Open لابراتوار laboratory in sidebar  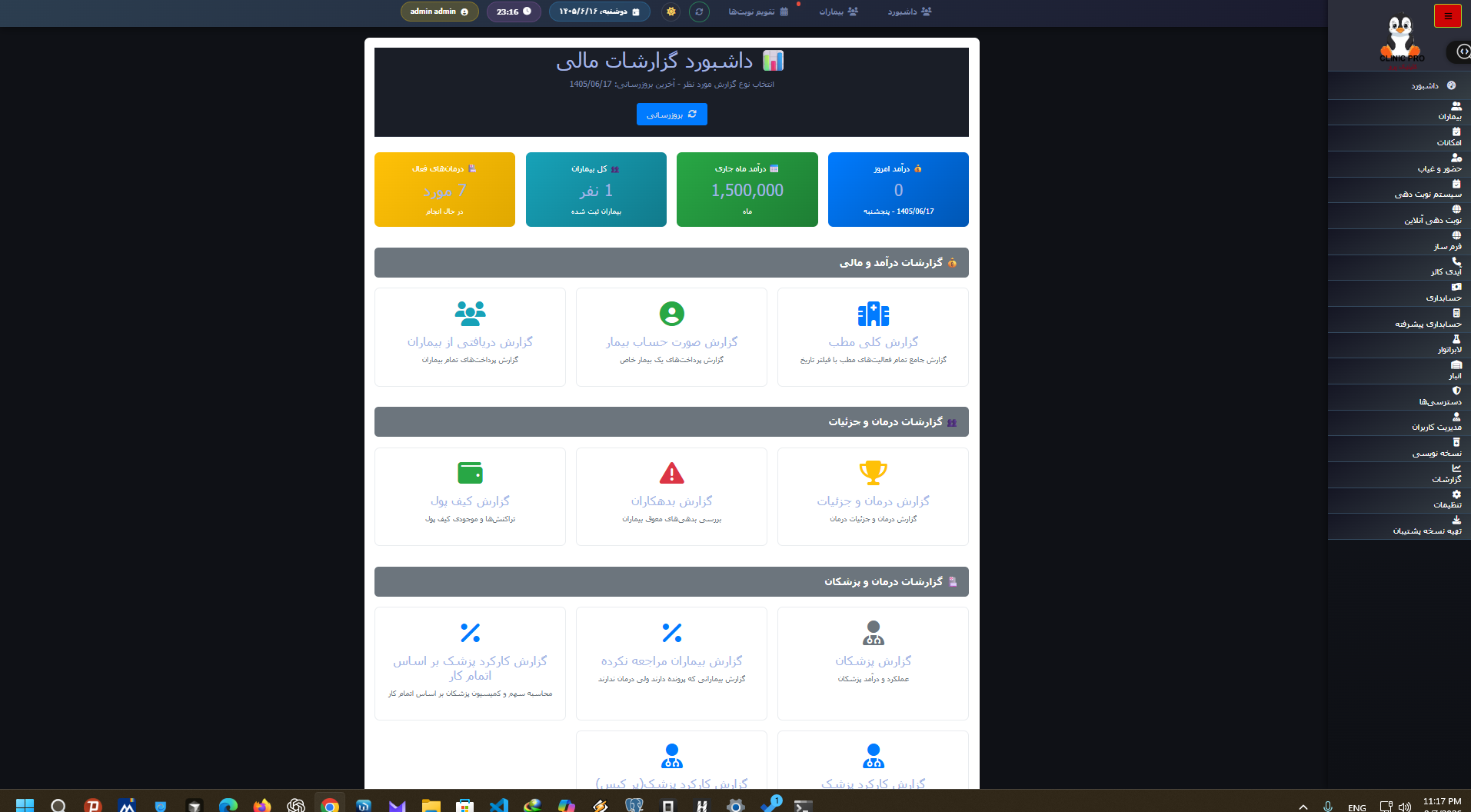pos(1399,345)
